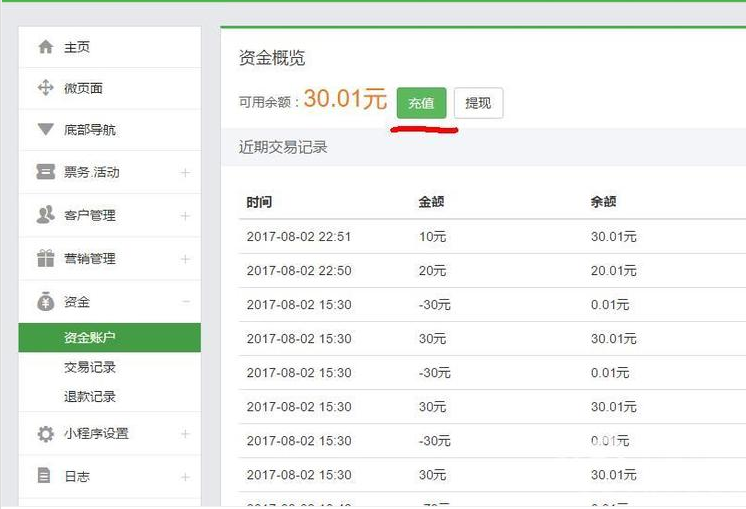Click the triangle icon beside 底部导航
Screen dimensions: 746x509
[45, 130]
